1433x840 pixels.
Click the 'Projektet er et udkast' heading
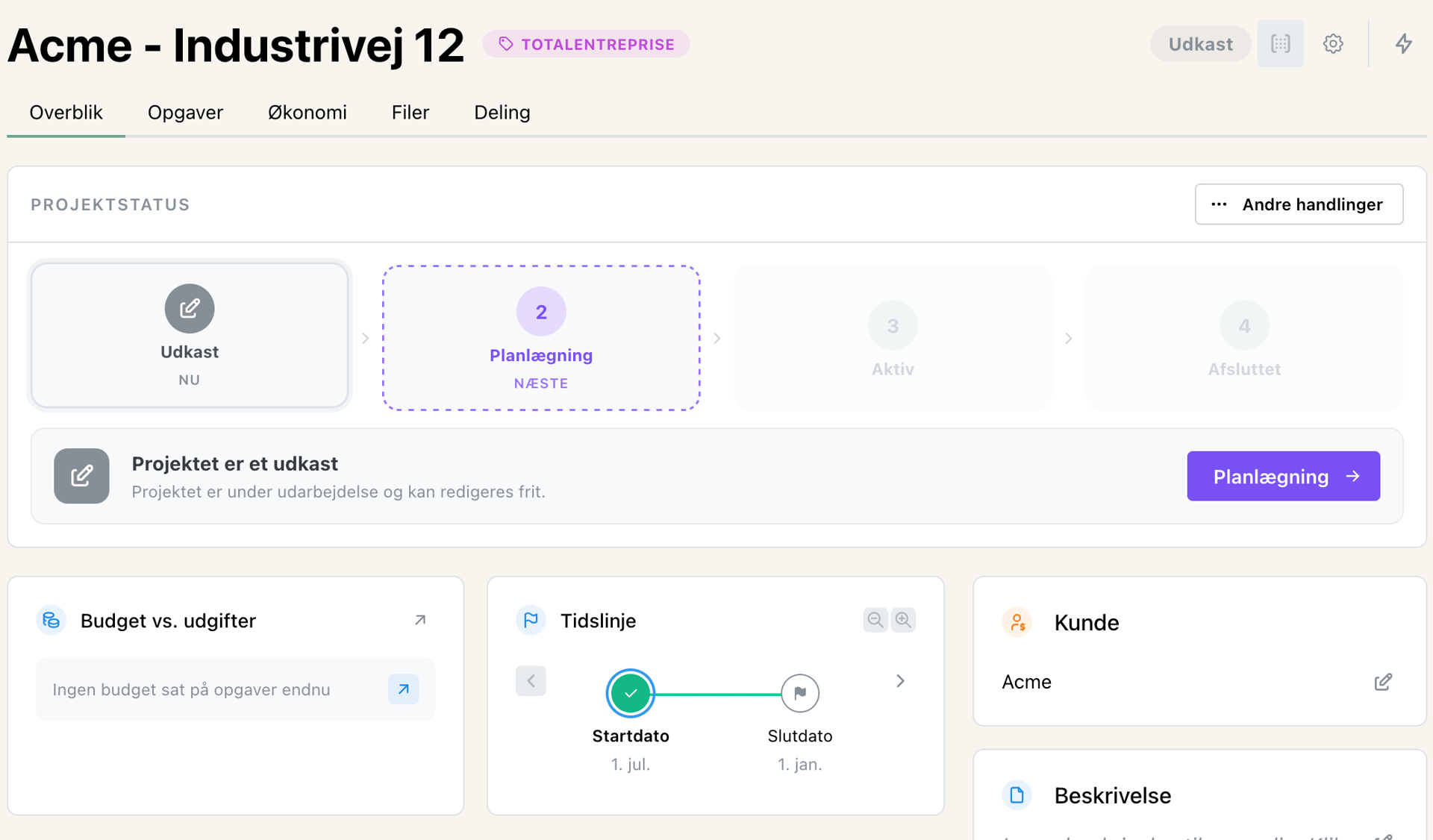click(x=234, y=464)
